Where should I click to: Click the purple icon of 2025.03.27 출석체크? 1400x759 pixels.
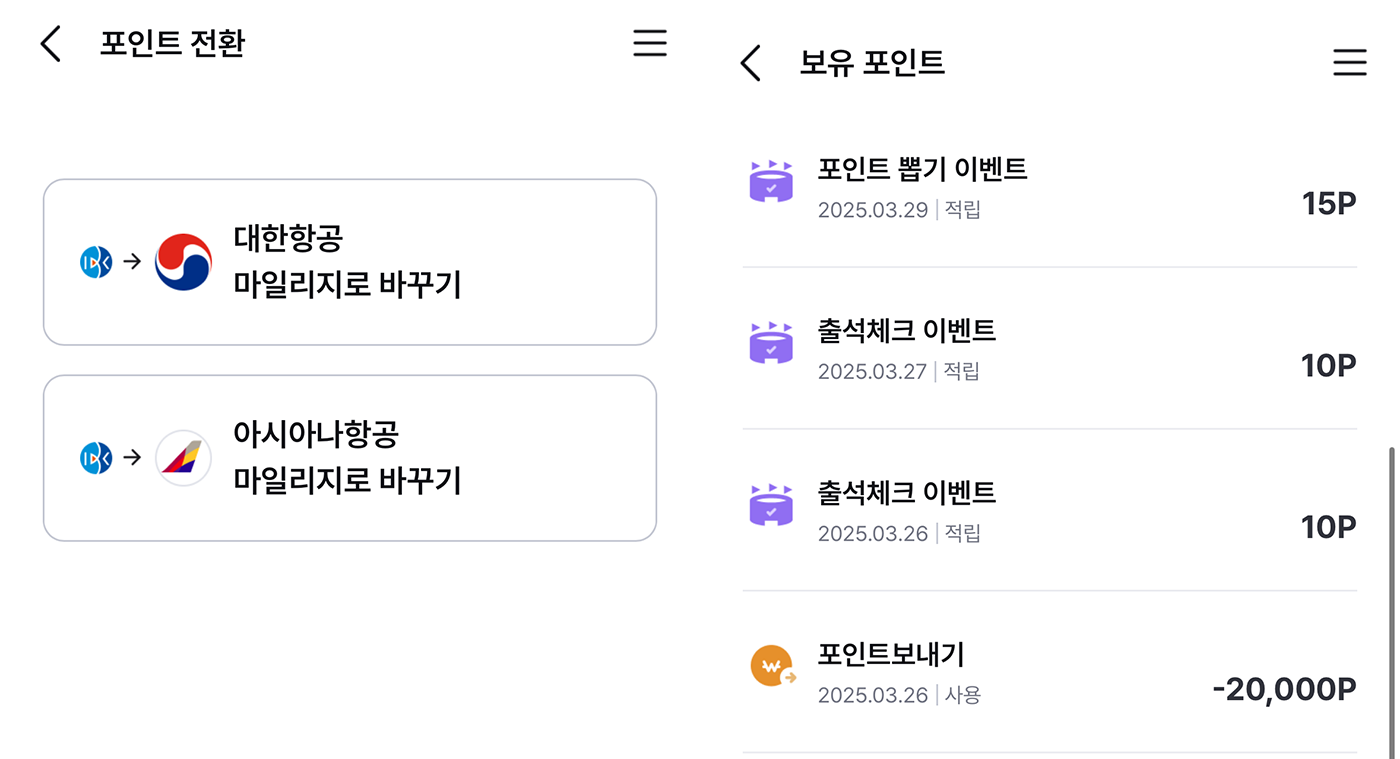coord(771,343)
